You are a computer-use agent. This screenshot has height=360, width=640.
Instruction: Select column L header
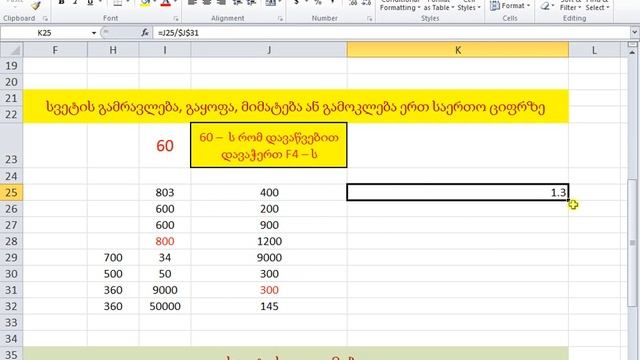tap(594, 50)
